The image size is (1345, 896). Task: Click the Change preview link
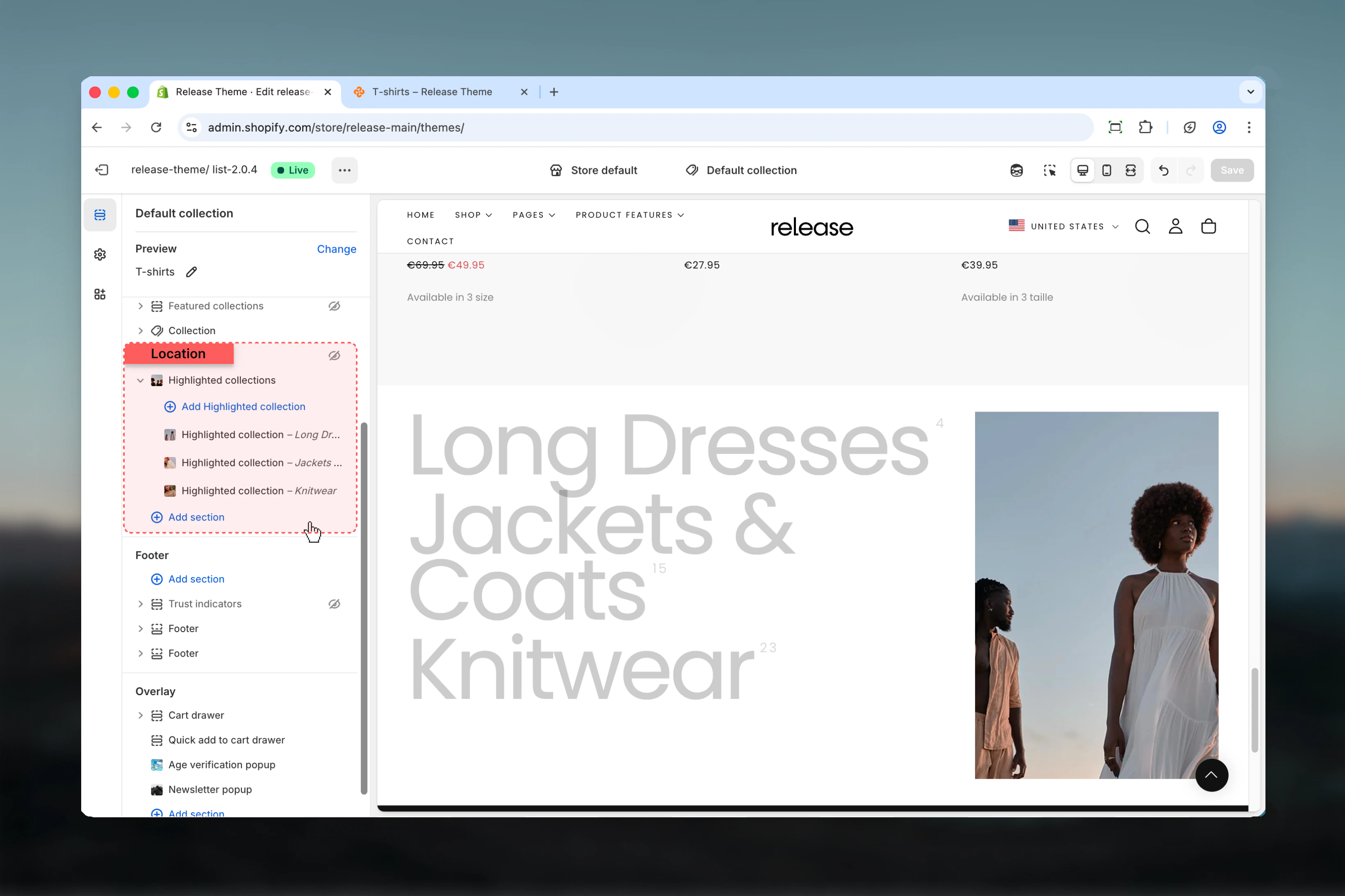(337, 249)
